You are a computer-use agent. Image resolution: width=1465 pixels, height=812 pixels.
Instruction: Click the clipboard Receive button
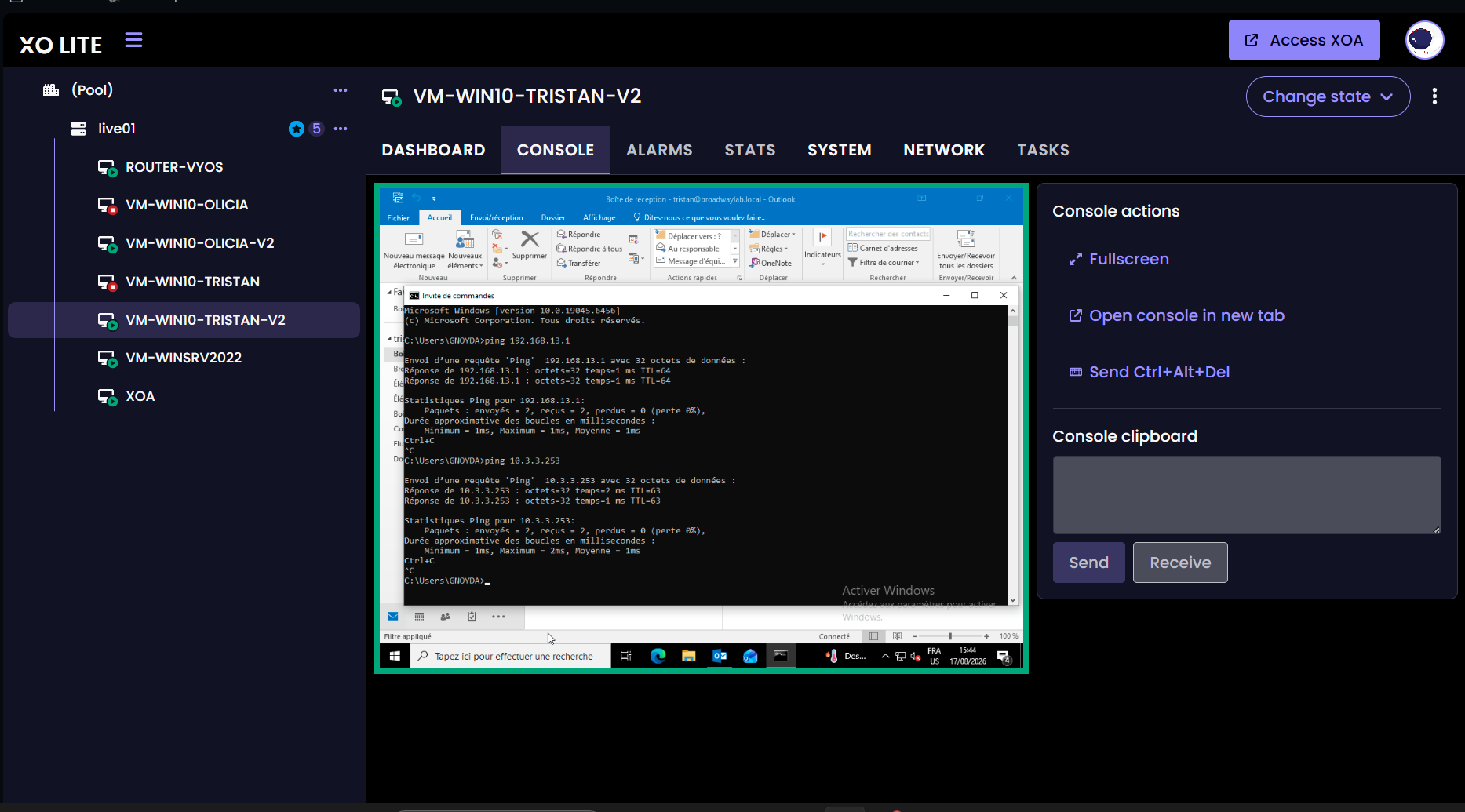tap(1180, 563)
